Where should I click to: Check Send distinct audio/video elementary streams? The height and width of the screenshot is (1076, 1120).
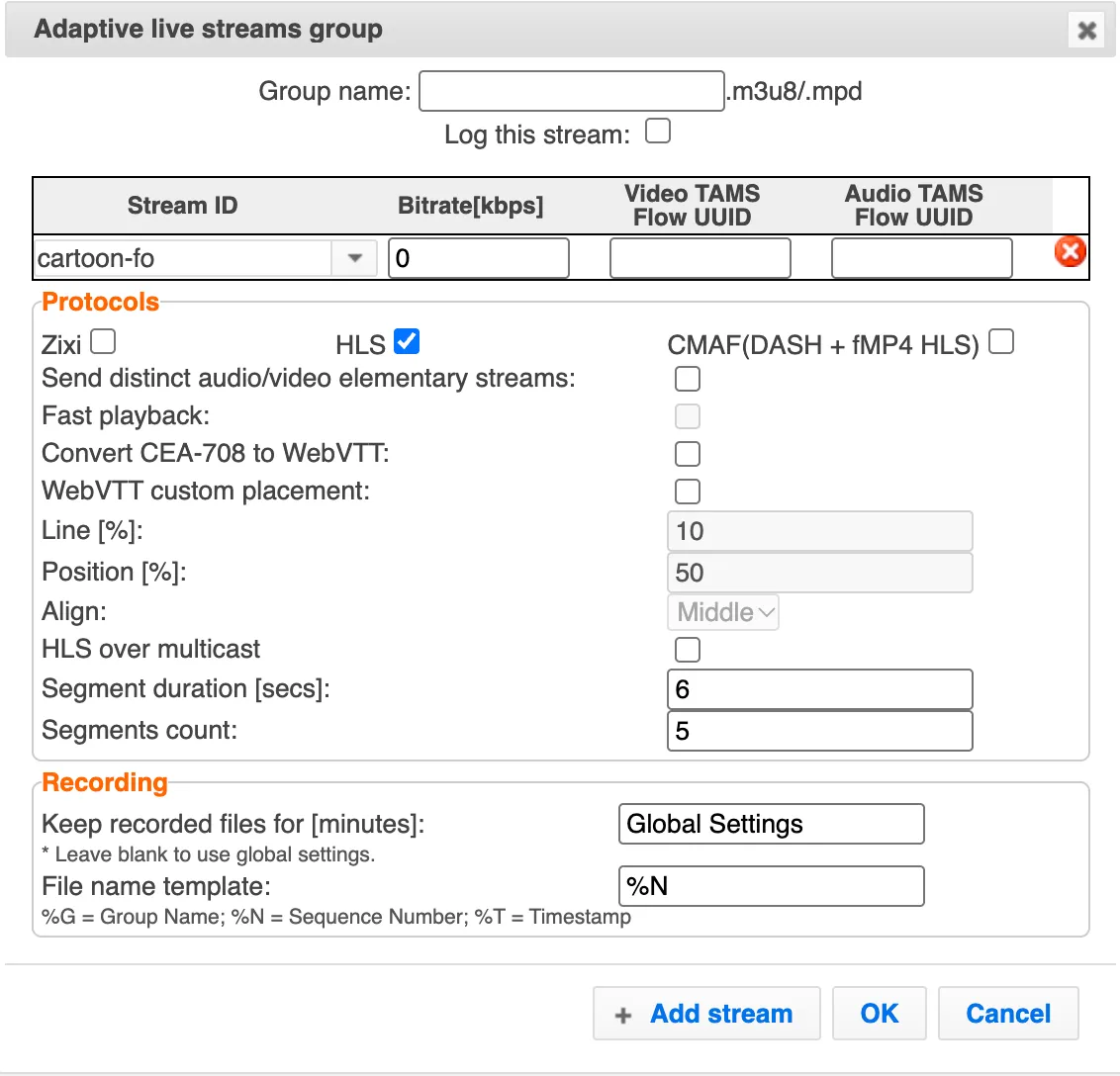(688, 379)
